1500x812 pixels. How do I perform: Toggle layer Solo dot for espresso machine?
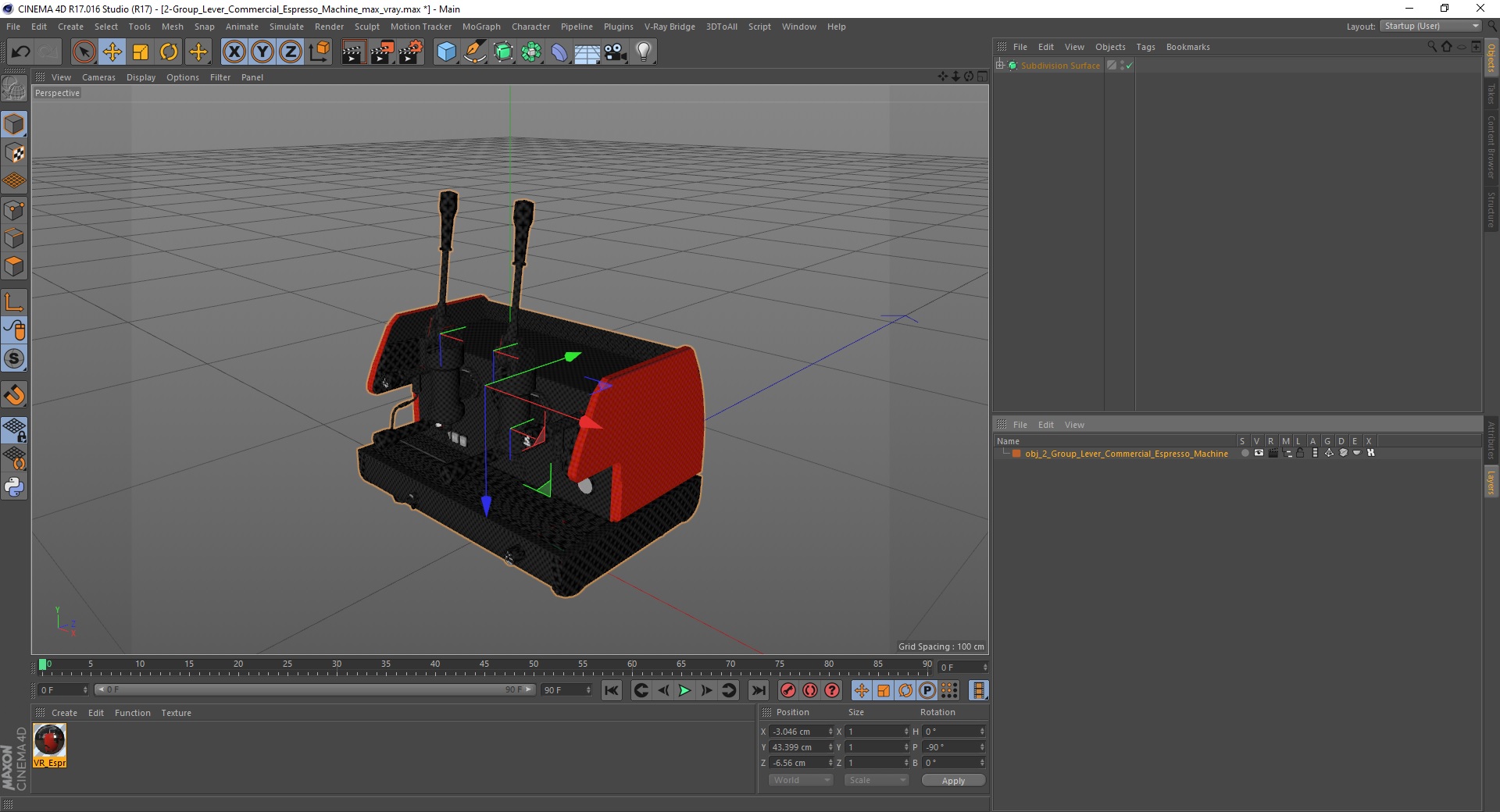(x=1245, y=454)
